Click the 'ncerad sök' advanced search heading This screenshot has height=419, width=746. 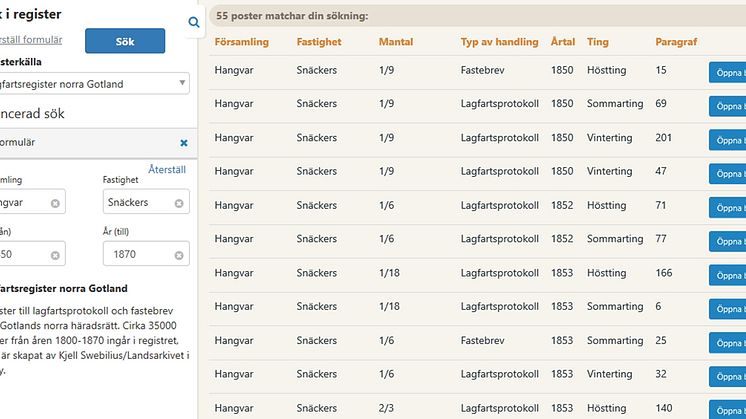pos(32,113)
